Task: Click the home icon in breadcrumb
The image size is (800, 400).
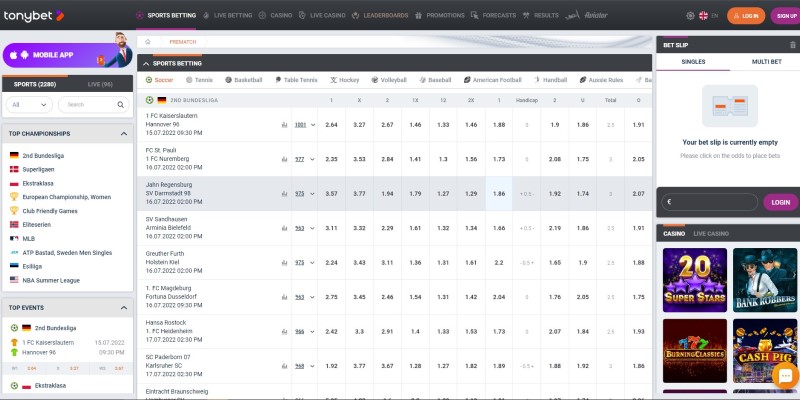Action: pos(147,42)
